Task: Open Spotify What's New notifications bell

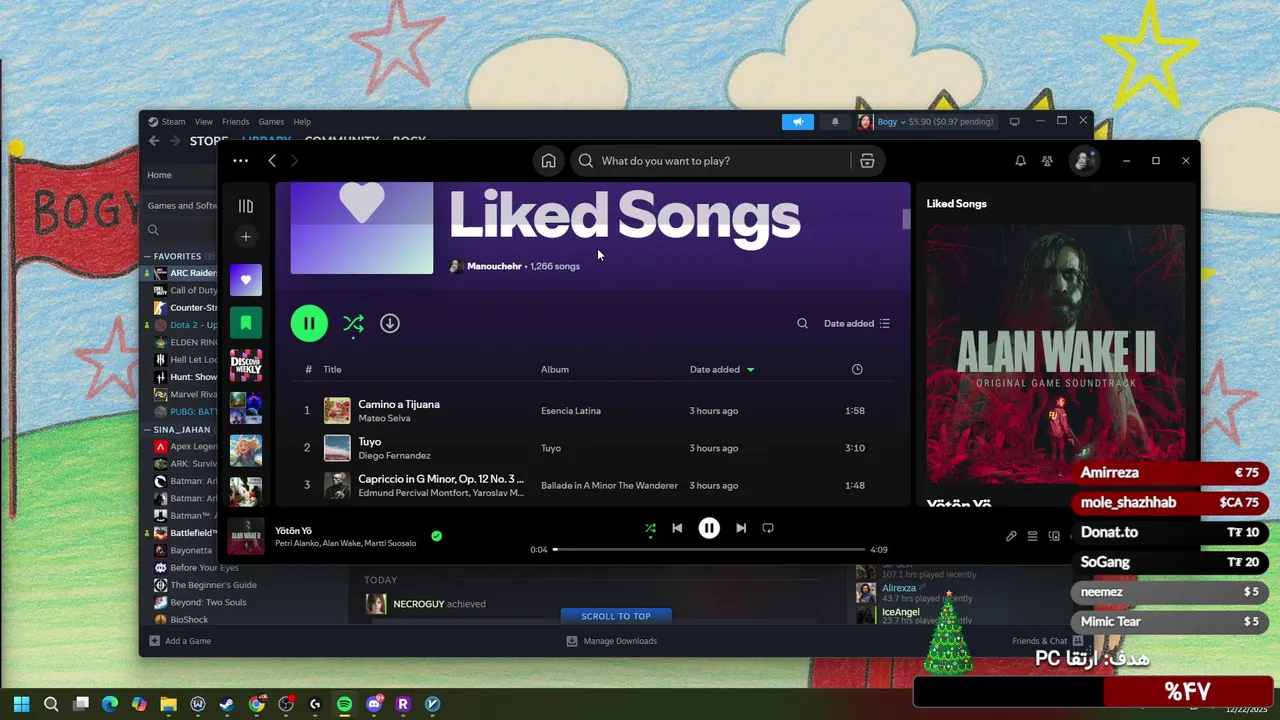Action: [1020, 161]
